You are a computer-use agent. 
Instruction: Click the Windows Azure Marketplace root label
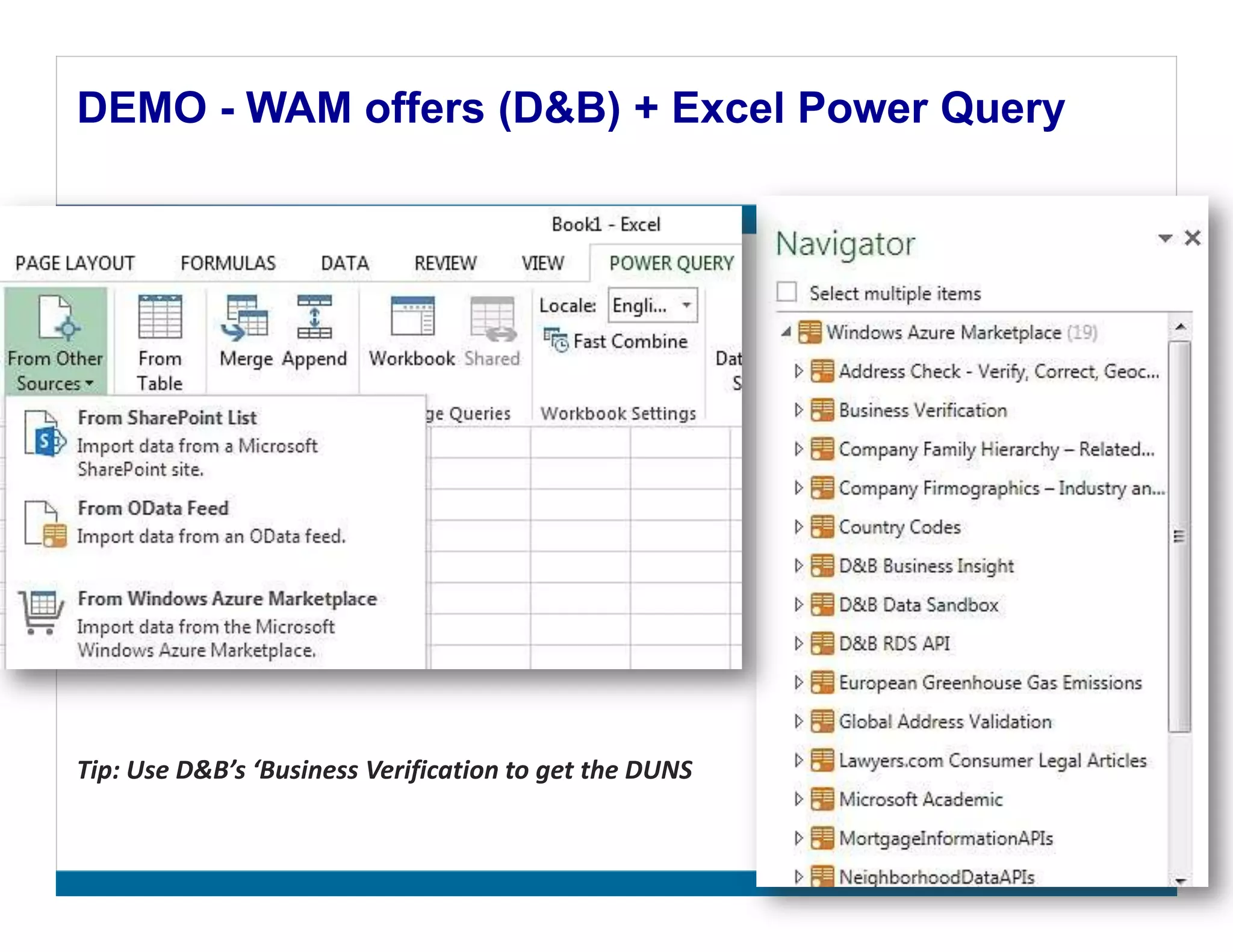pyautogui.click(x=943, y=332)
